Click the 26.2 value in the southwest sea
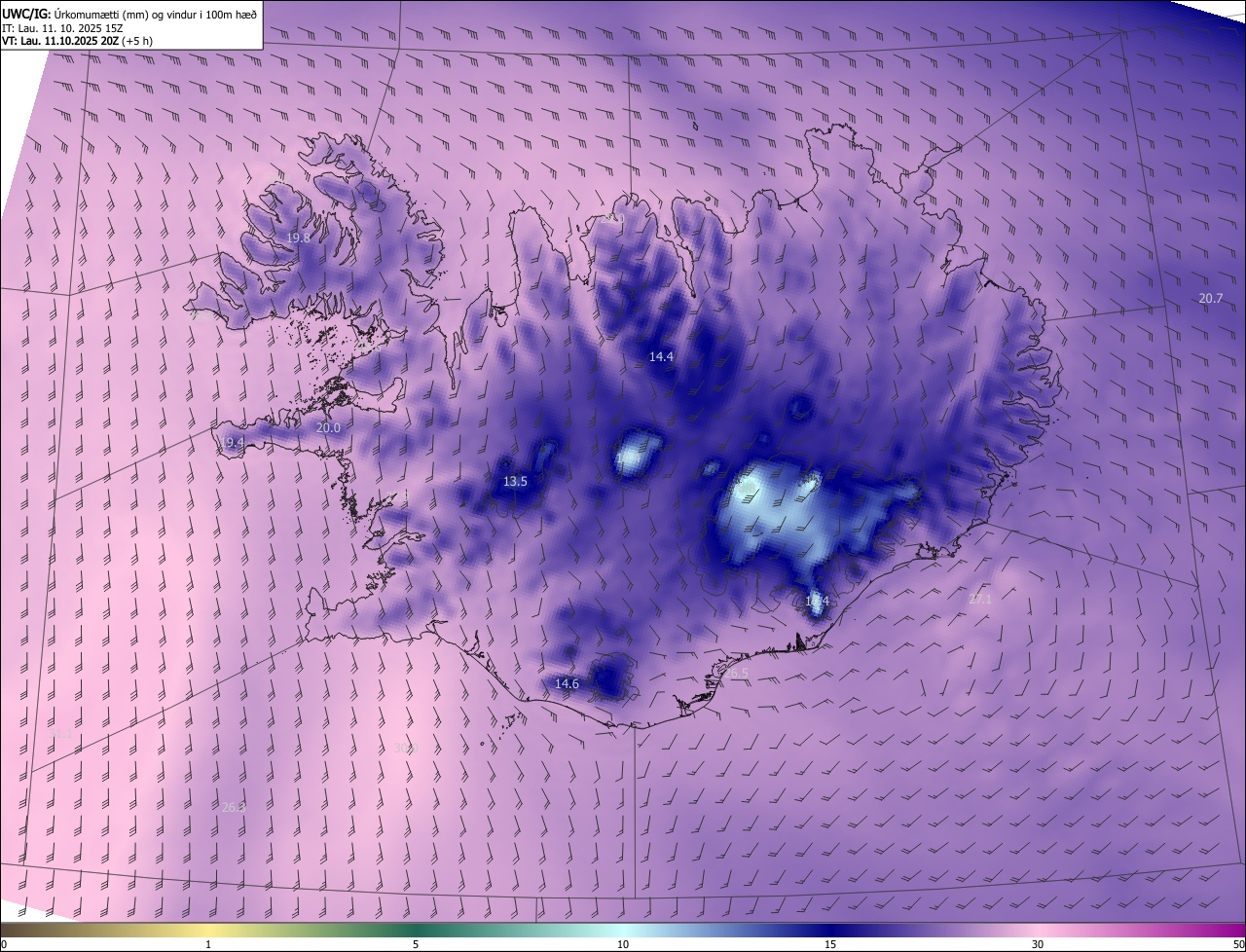 234,807
